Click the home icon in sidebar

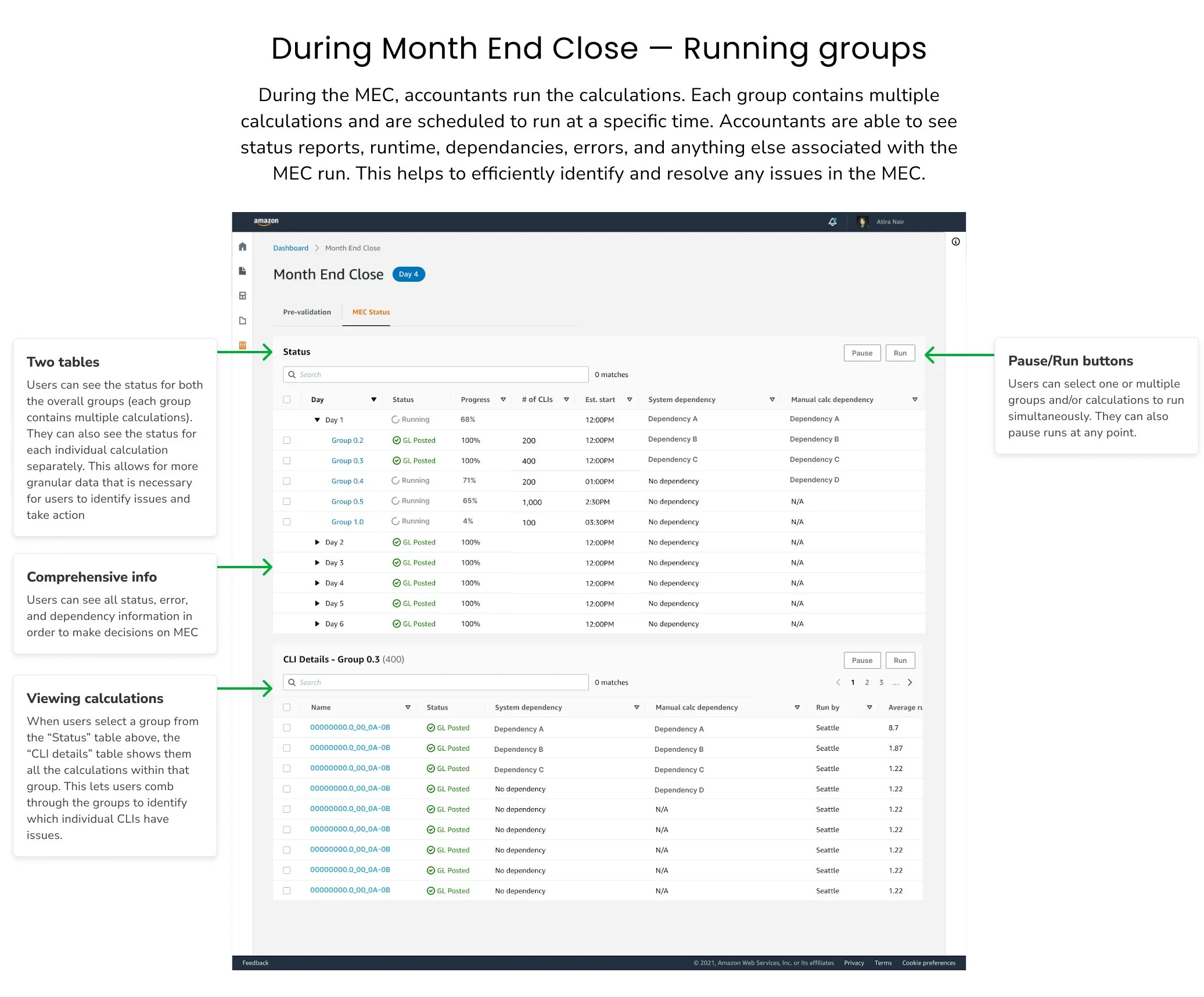coord(242,246)
